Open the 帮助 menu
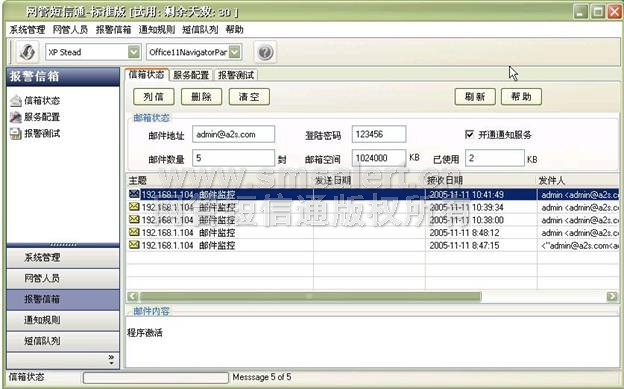The image size is (624, 389). (x=234, y=29)
